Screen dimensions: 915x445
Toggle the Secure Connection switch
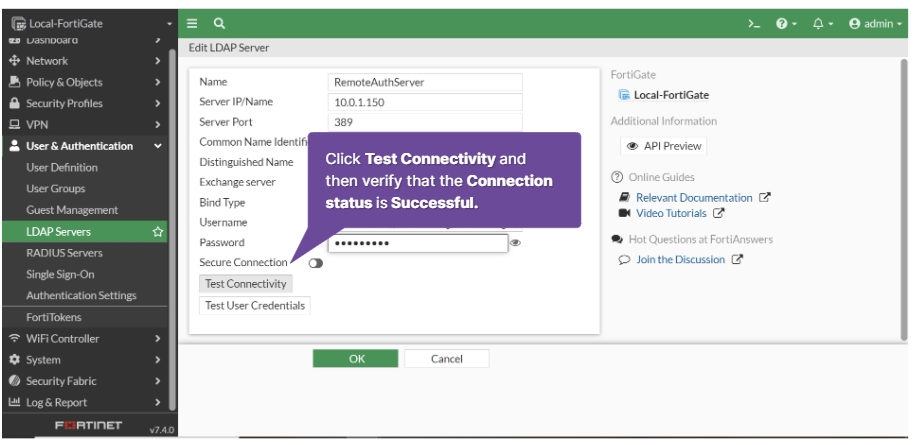[316, 263]
